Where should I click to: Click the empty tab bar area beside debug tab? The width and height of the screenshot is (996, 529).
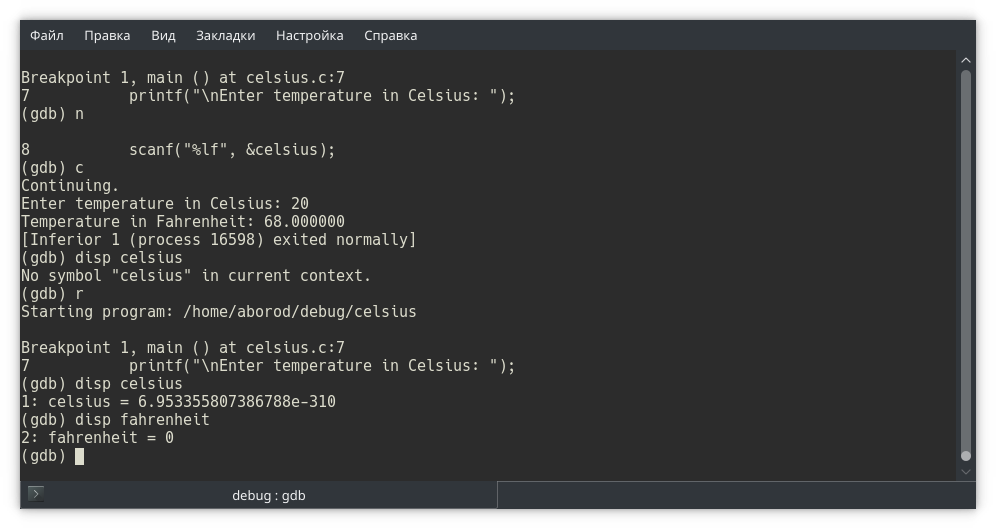730,495
